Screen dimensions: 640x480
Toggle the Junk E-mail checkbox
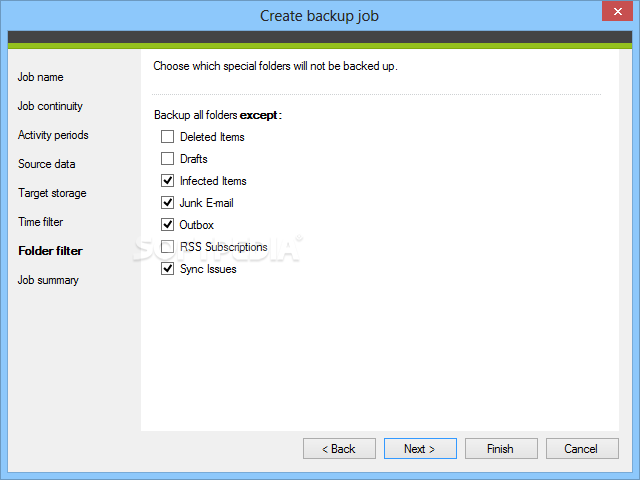168,203
